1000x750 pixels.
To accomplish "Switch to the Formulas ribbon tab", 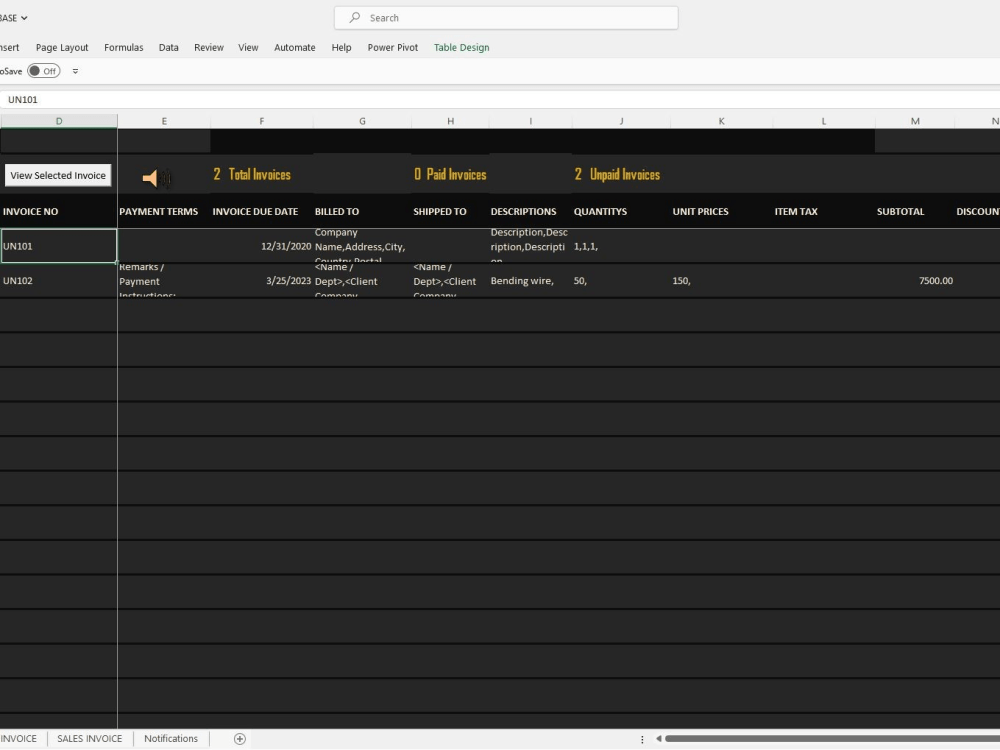I will pyautogui.click(x=123, y=47).
